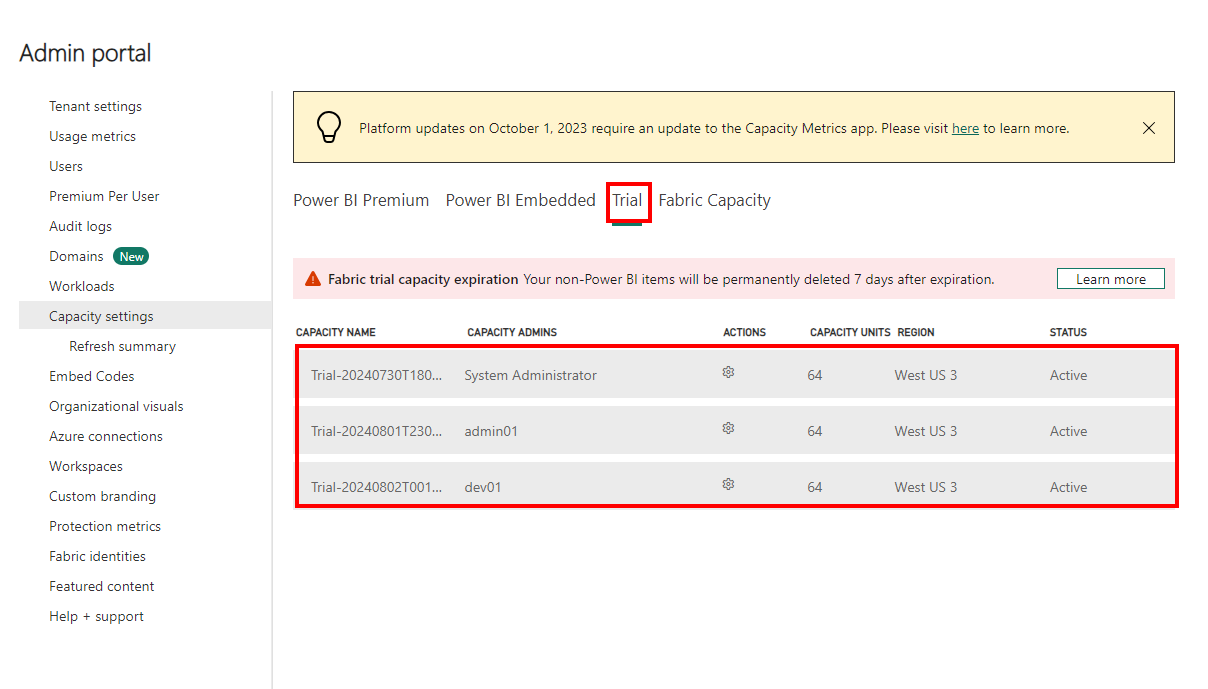The width and height of the screenshot is (1208, 689).
Task: Open actions gear for dev01 capacity
Action: pyautogui.click(x=728, y=484)
